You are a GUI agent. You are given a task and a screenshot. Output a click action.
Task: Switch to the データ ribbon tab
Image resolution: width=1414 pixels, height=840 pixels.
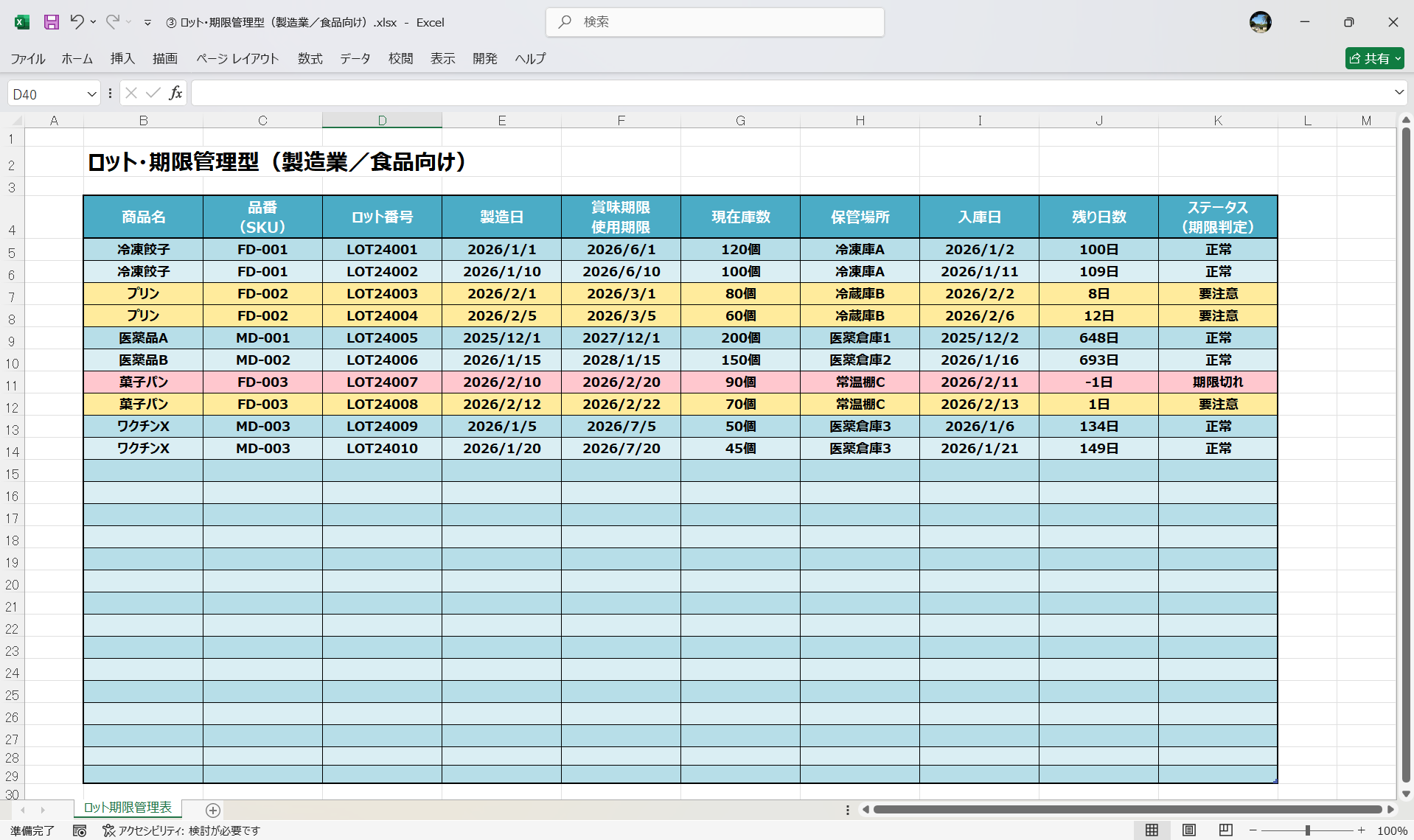coord(355,59)
